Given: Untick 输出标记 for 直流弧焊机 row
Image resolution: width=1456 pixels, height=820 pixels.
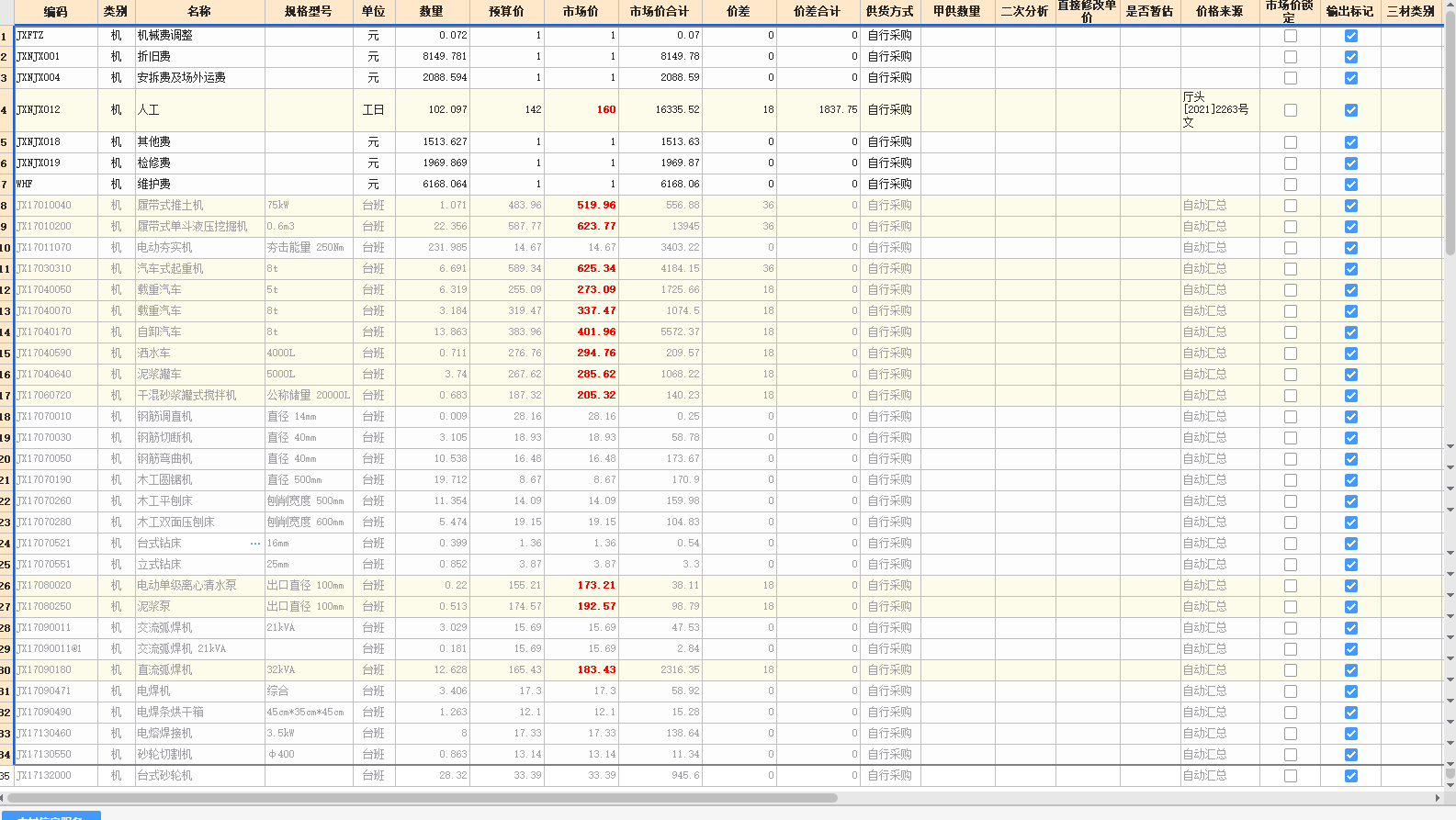Looking at the screenshot, I should pos(1350,670).
